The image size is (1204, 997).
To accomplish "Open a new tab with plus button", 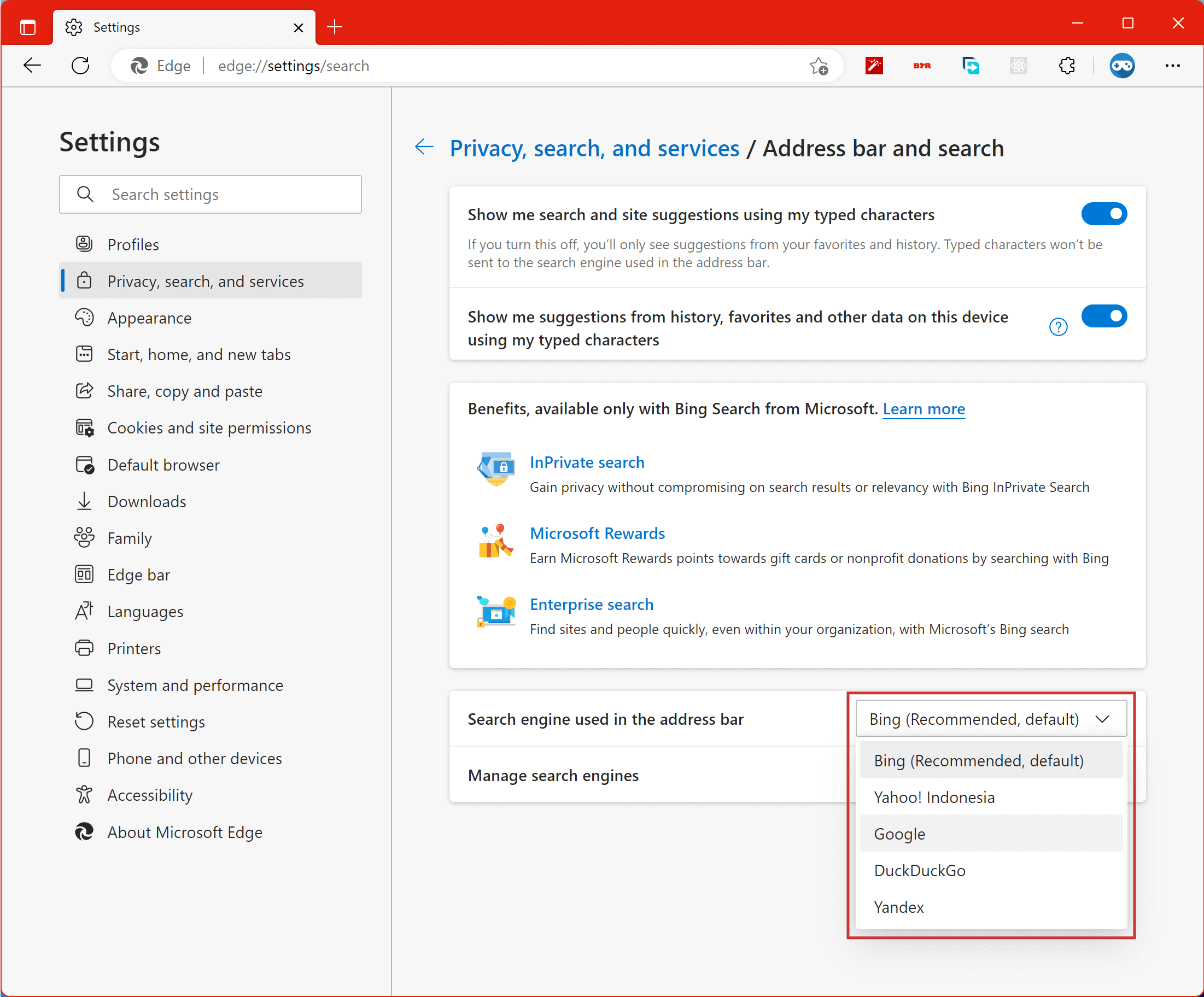I will pyautogui.click(x=334, y=27).
